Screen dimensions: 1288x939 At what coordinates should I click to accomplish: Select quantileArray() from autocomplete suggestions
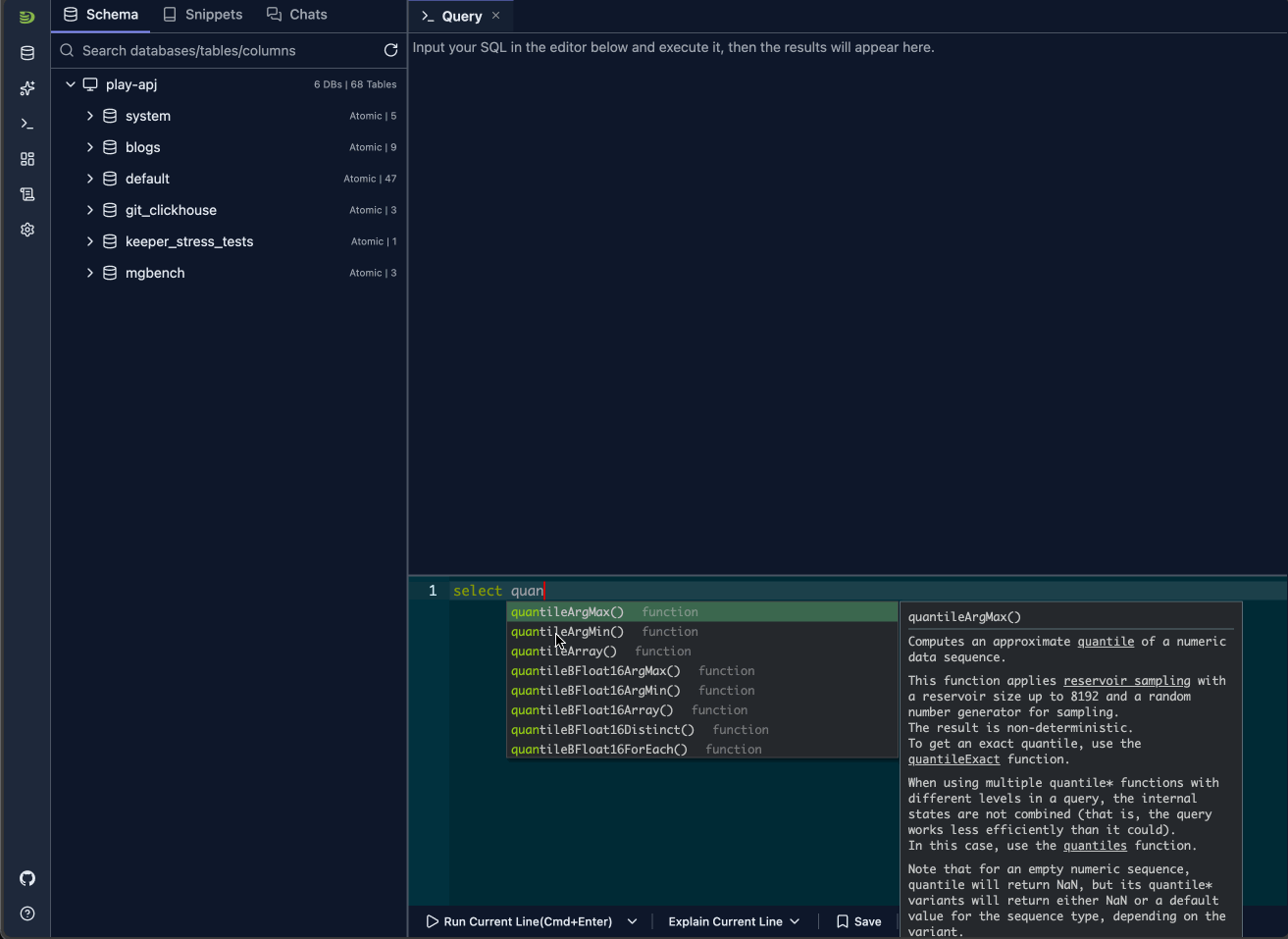tap(564, 652)
